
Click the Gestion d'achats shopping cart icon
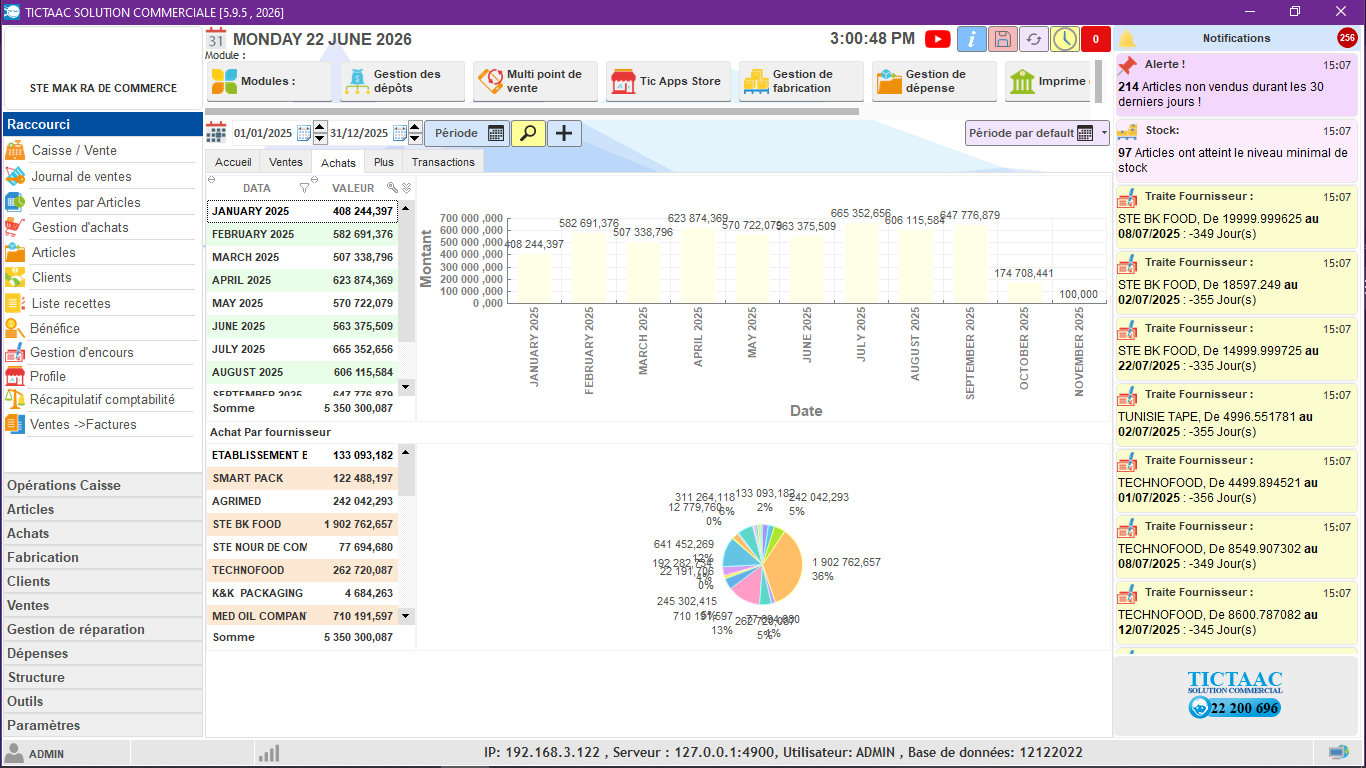15,227
